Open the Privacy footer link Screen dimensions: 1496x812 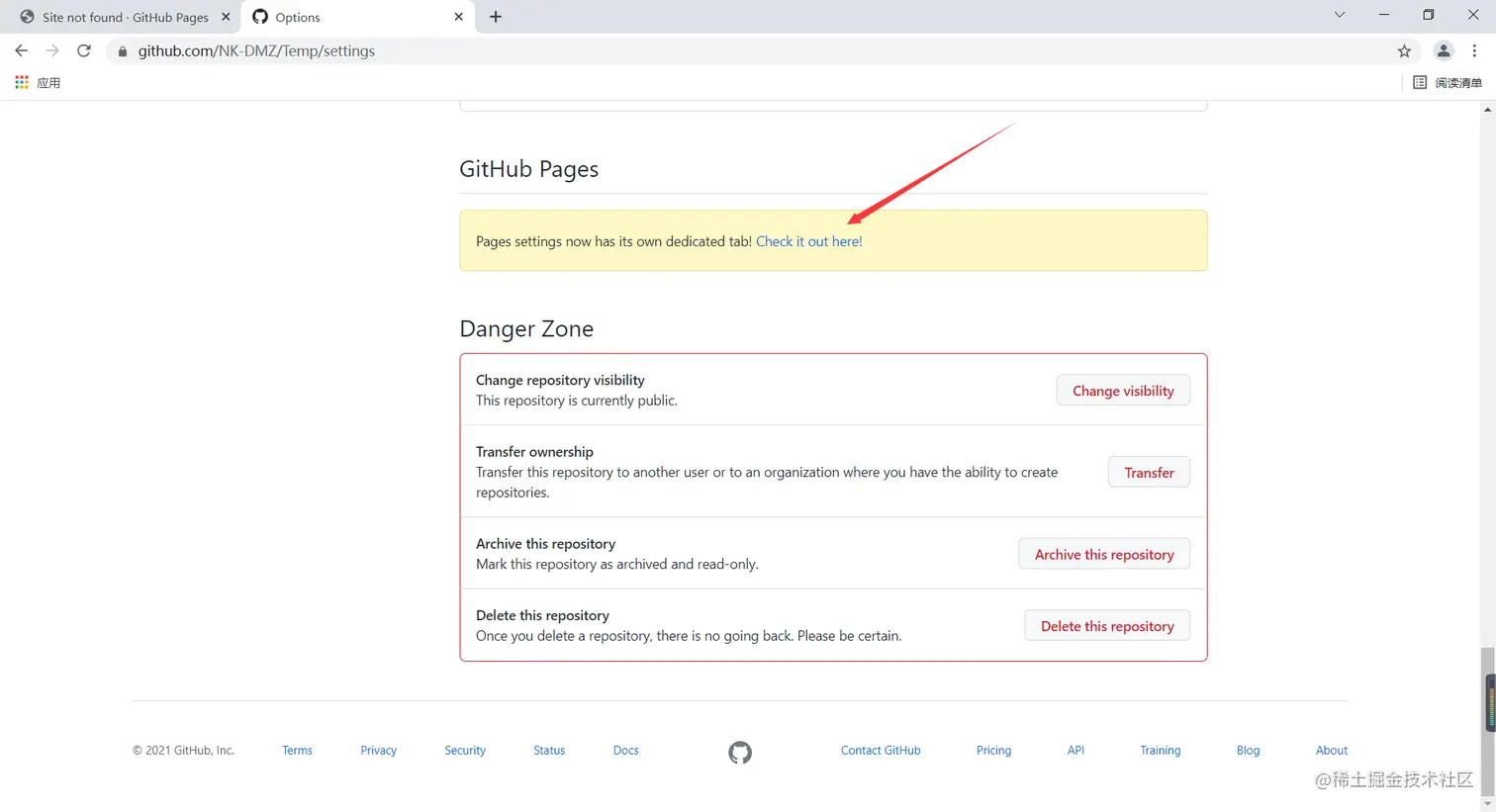[378, 751]
